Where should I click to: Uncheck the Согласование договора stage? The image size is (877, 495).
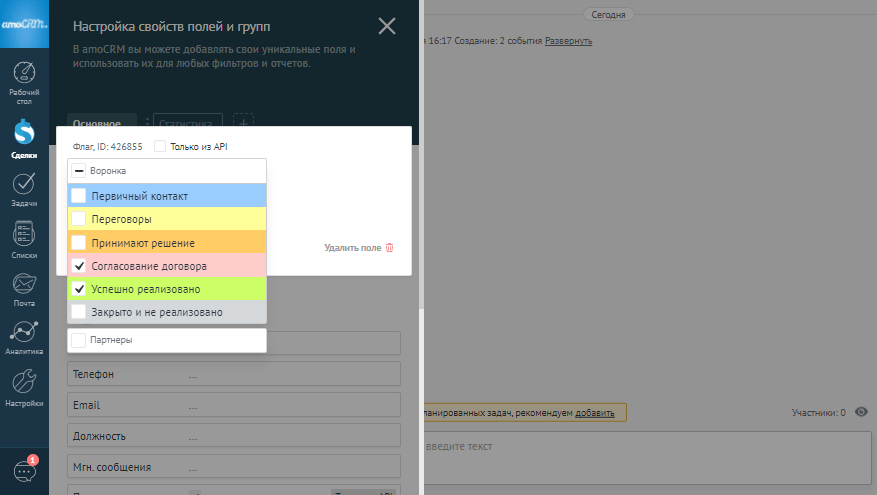click(79, 266)
